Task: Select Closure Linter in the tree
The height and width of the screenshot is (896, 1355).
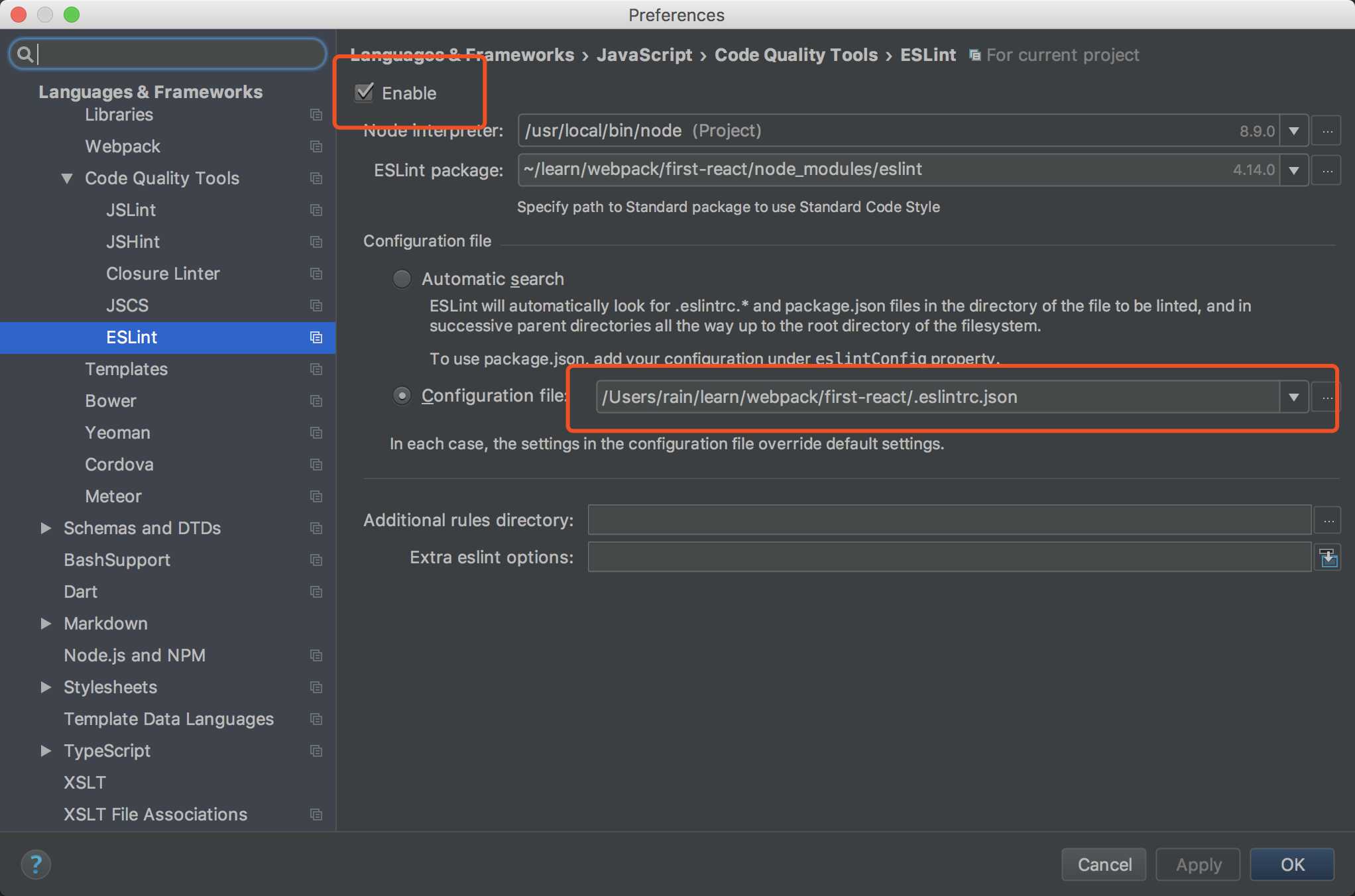Action: coord(162,274)
